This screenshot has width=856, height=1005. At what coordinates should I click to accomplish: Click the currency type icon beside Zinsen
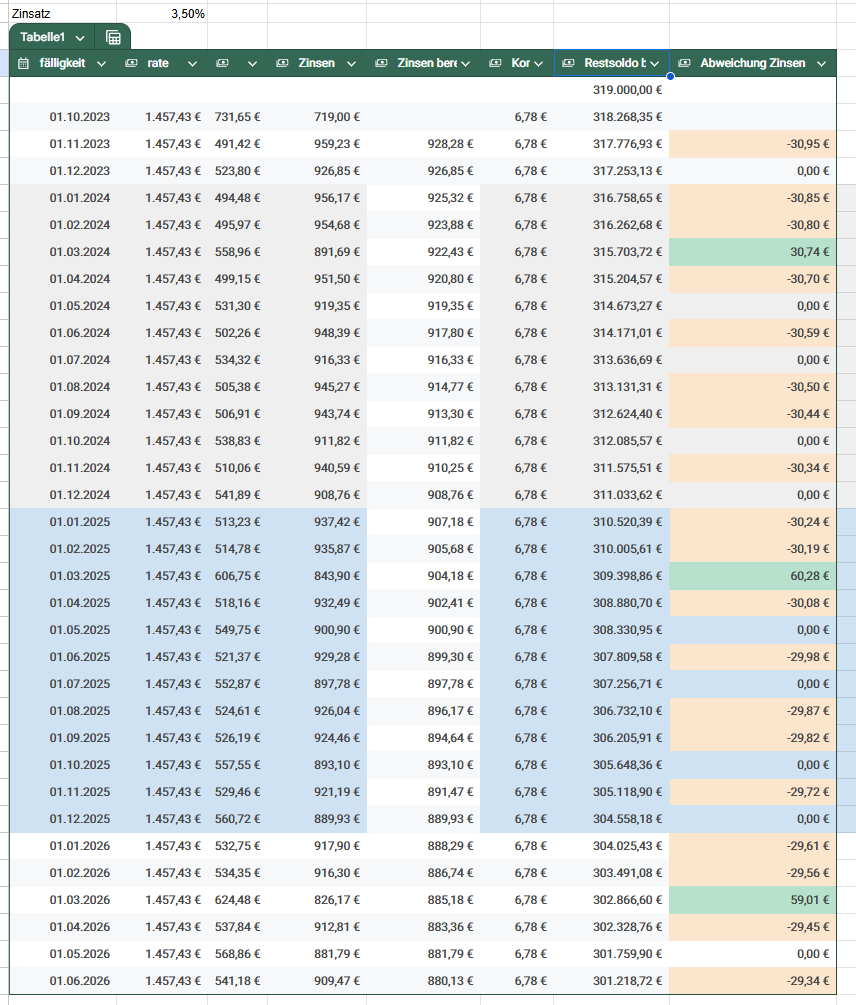click(282, 63)
